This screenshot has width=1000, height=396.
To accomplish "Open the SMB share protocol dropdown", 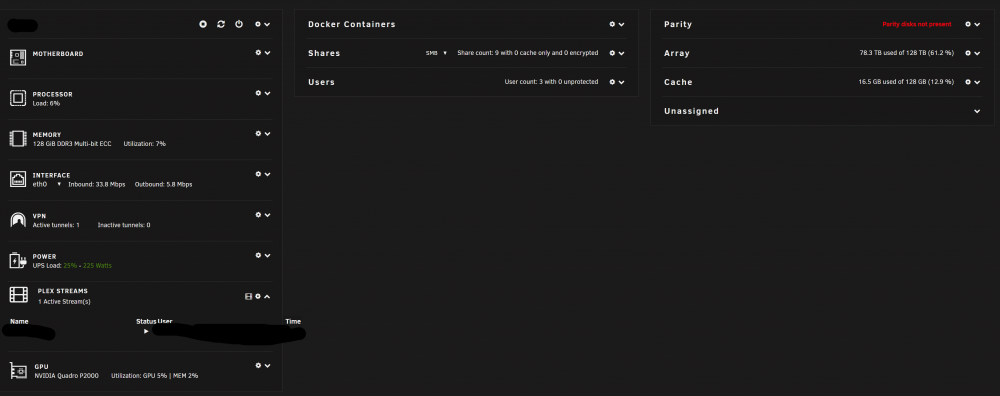I will [x=436, y=53].
